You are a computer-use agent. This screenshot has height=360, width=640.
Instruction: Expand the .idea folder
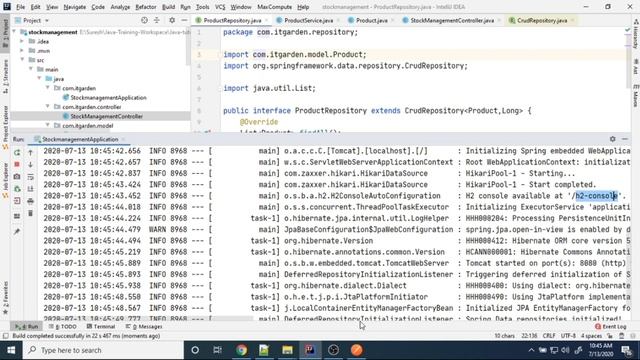pyautogui.click(x=22, y=41)
